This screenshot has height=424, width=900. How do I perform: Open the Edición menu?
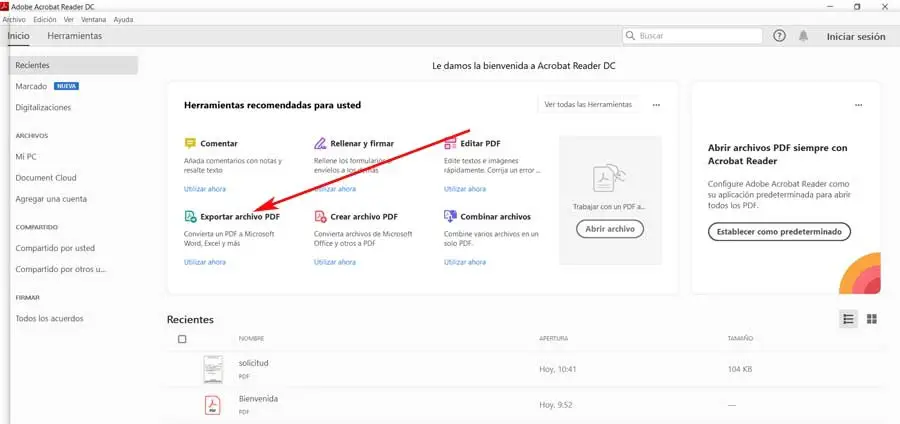coord(45,19)
